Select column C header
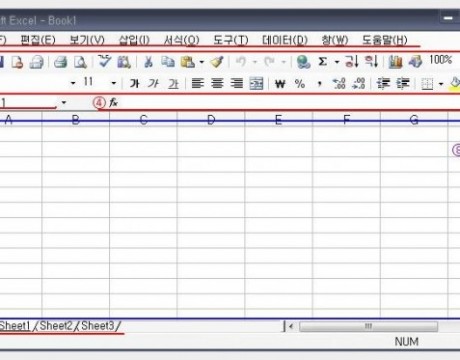The image size is (460, 360). [143, 120]
